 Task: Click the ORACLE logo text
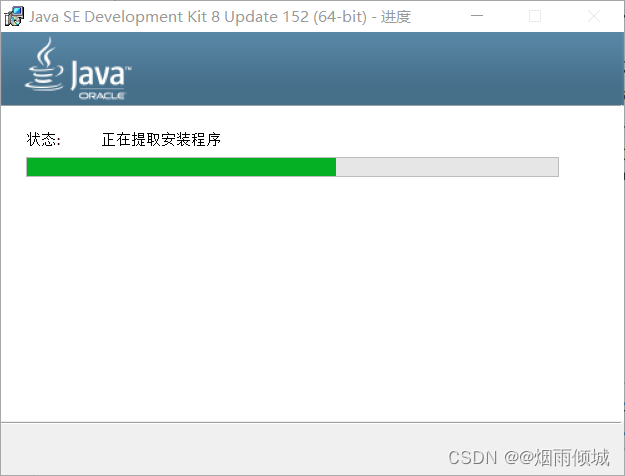pyautogui.click(x=102, y=96)
